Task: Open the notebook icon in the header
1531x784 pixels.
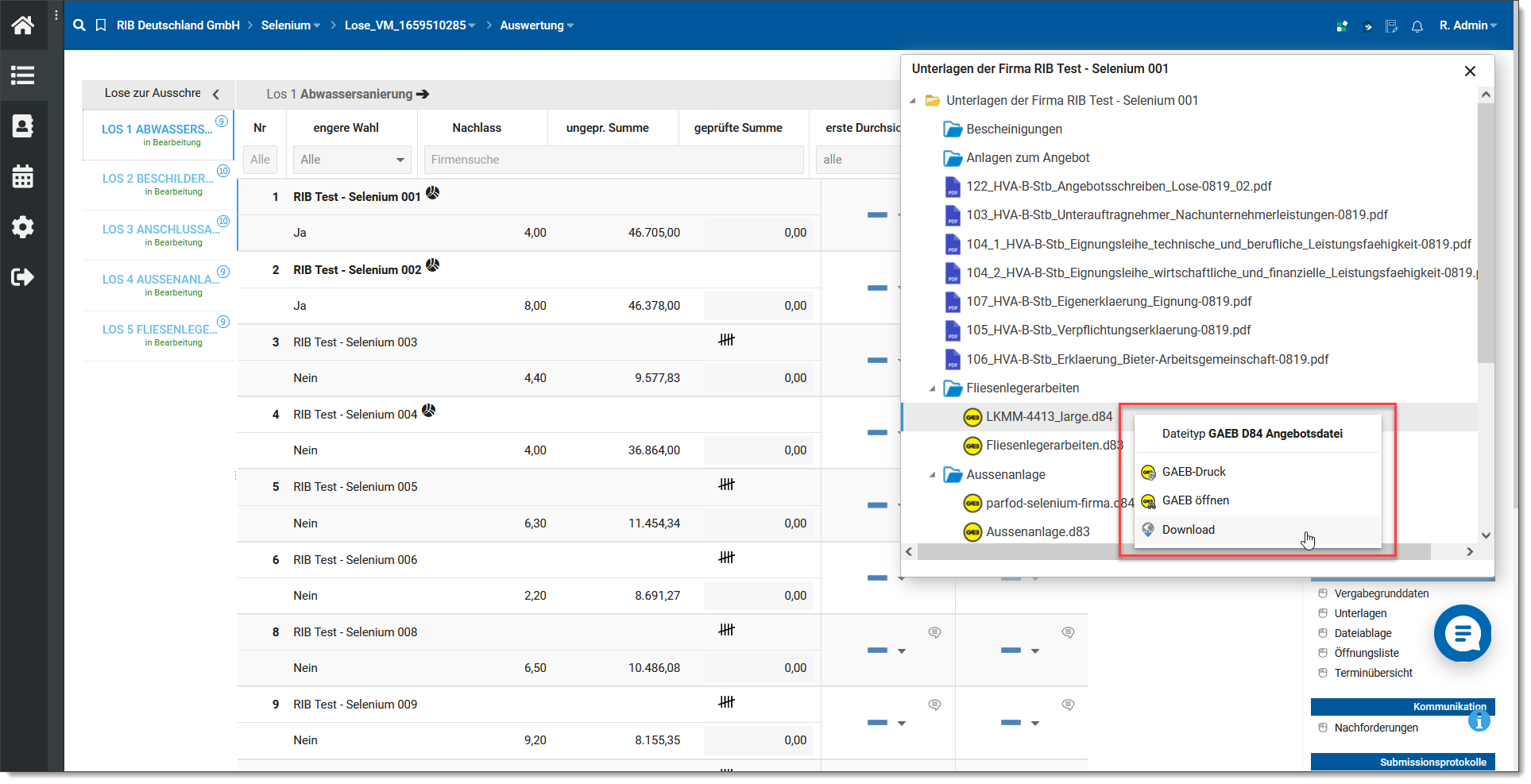Action: tap(1391, 26)
